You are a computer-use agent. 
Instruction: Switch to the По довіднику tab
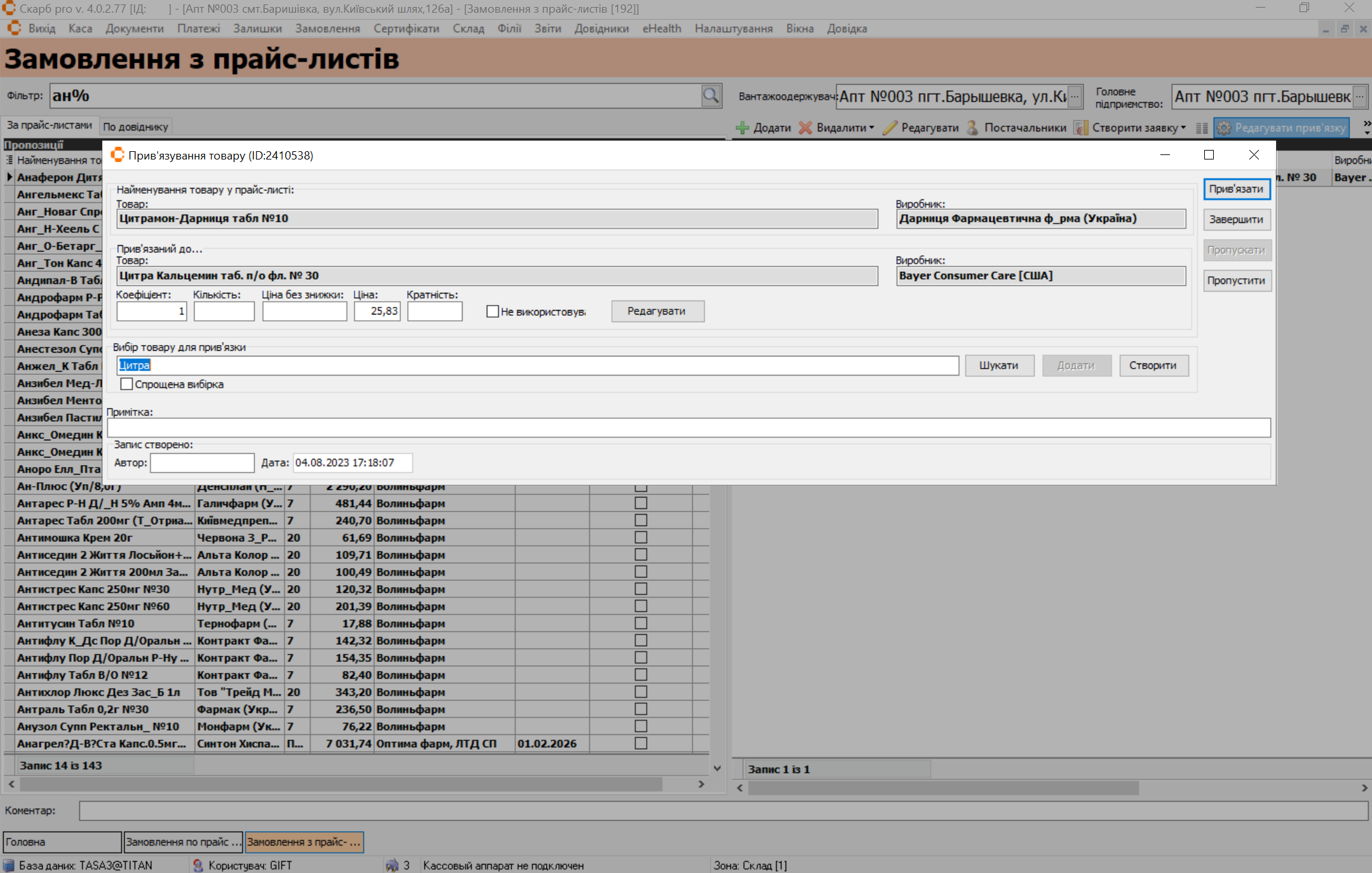point(135,126)
